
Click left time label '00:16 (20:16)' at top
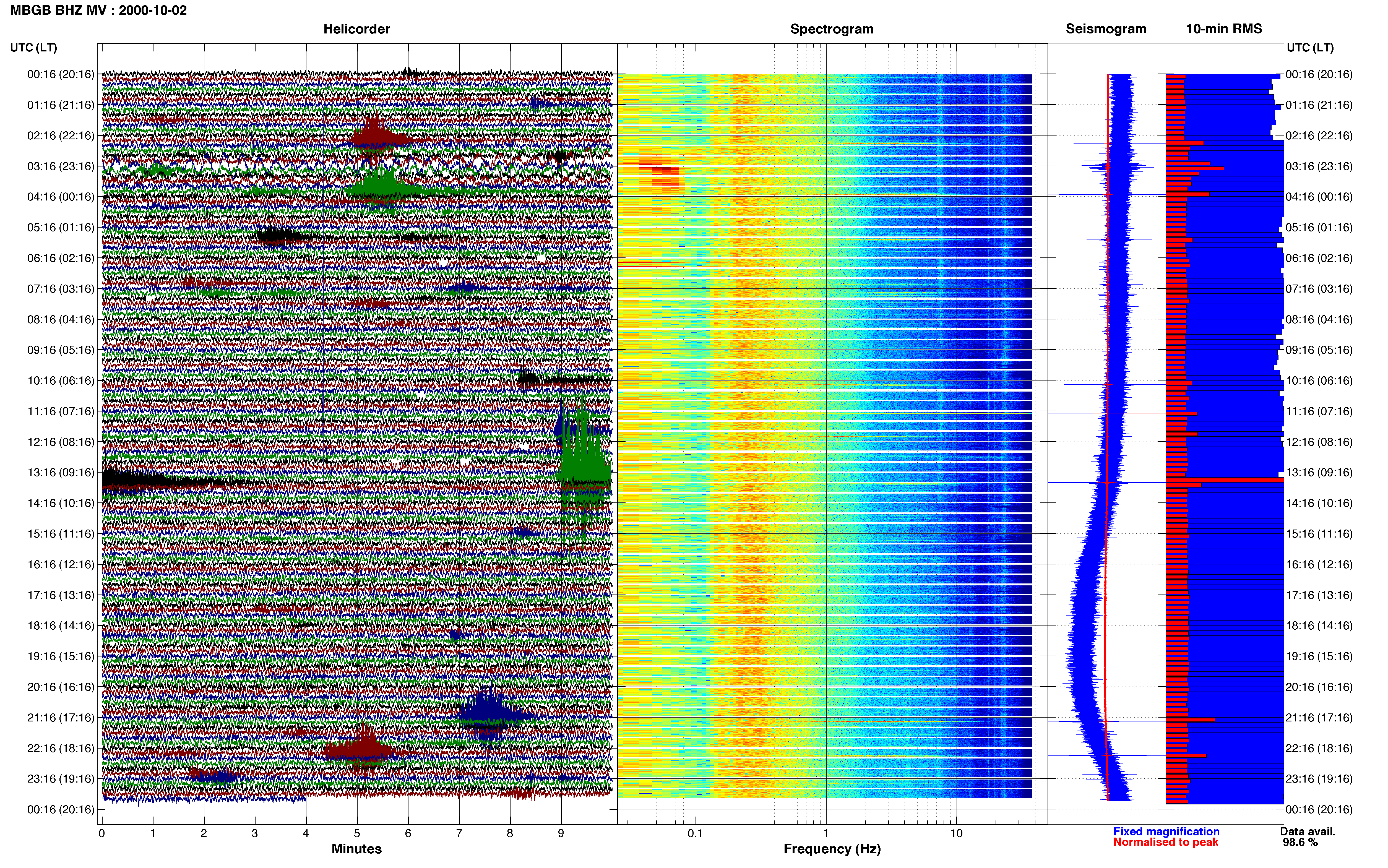[x=60, y=74]
